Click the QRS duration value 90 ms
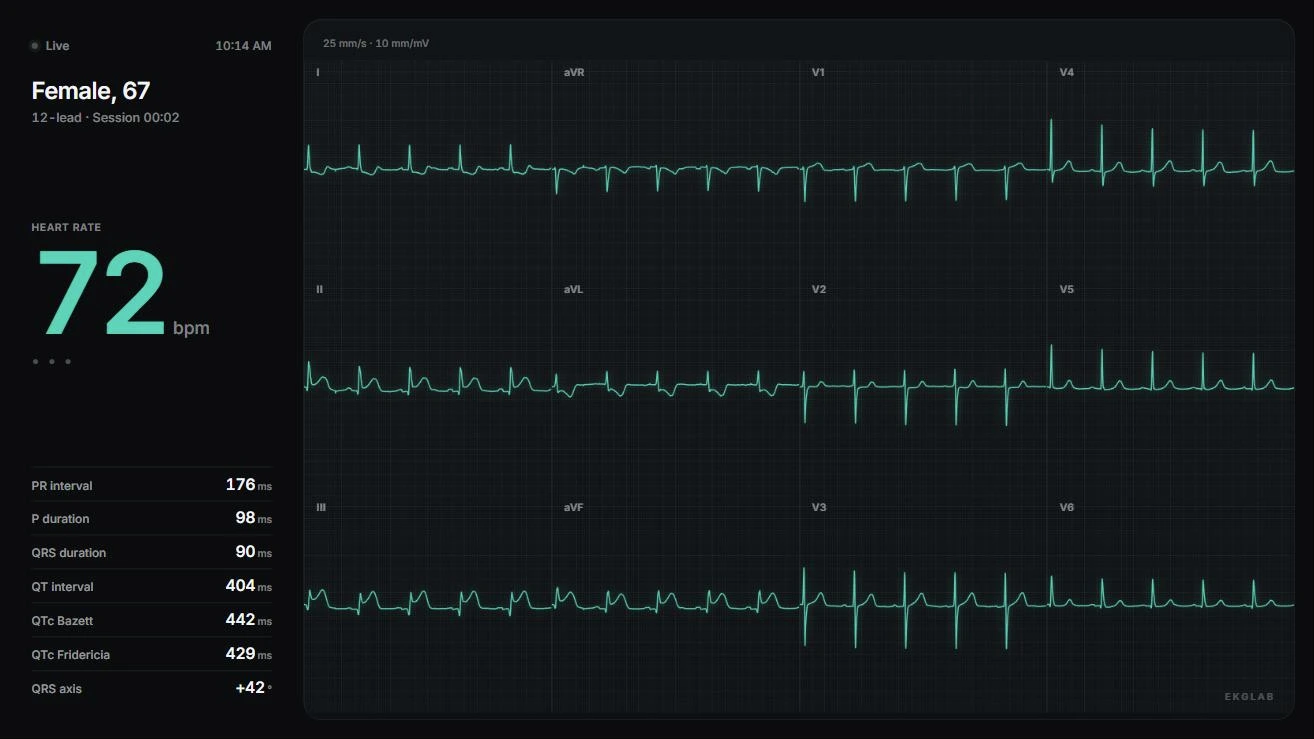Viewport: 1314px width, 739px height. tap(253, 552)
